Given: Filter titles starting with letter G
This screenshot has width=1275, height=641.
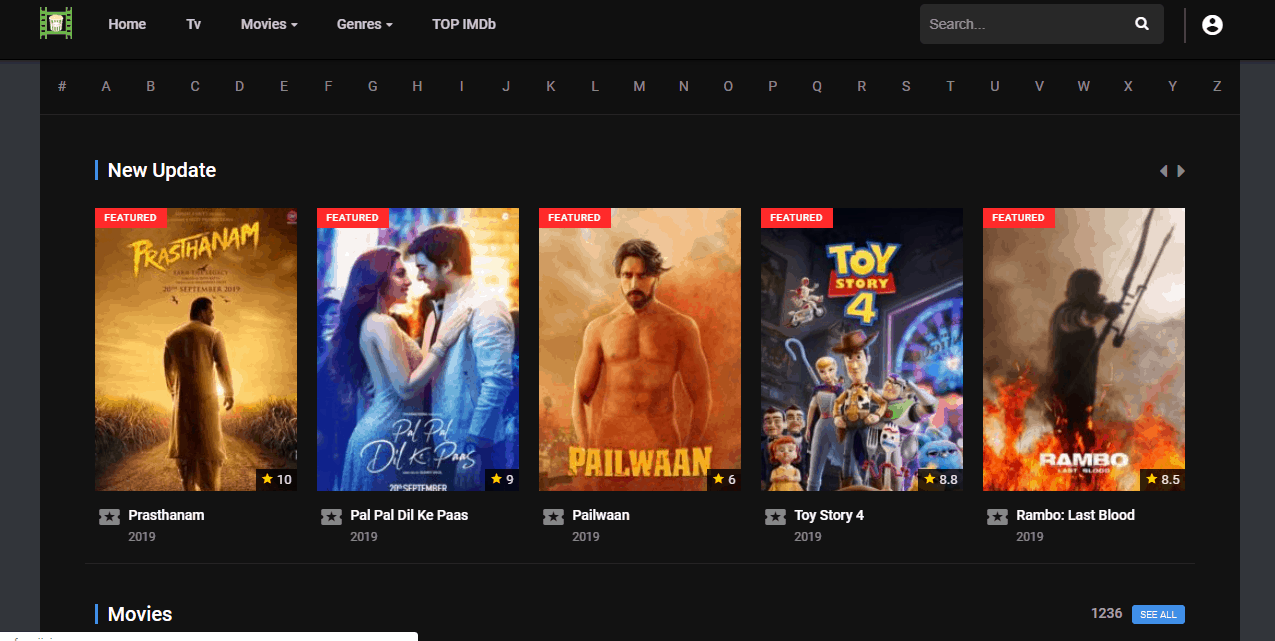Looking at the screenshot, I should pos(373,86).
